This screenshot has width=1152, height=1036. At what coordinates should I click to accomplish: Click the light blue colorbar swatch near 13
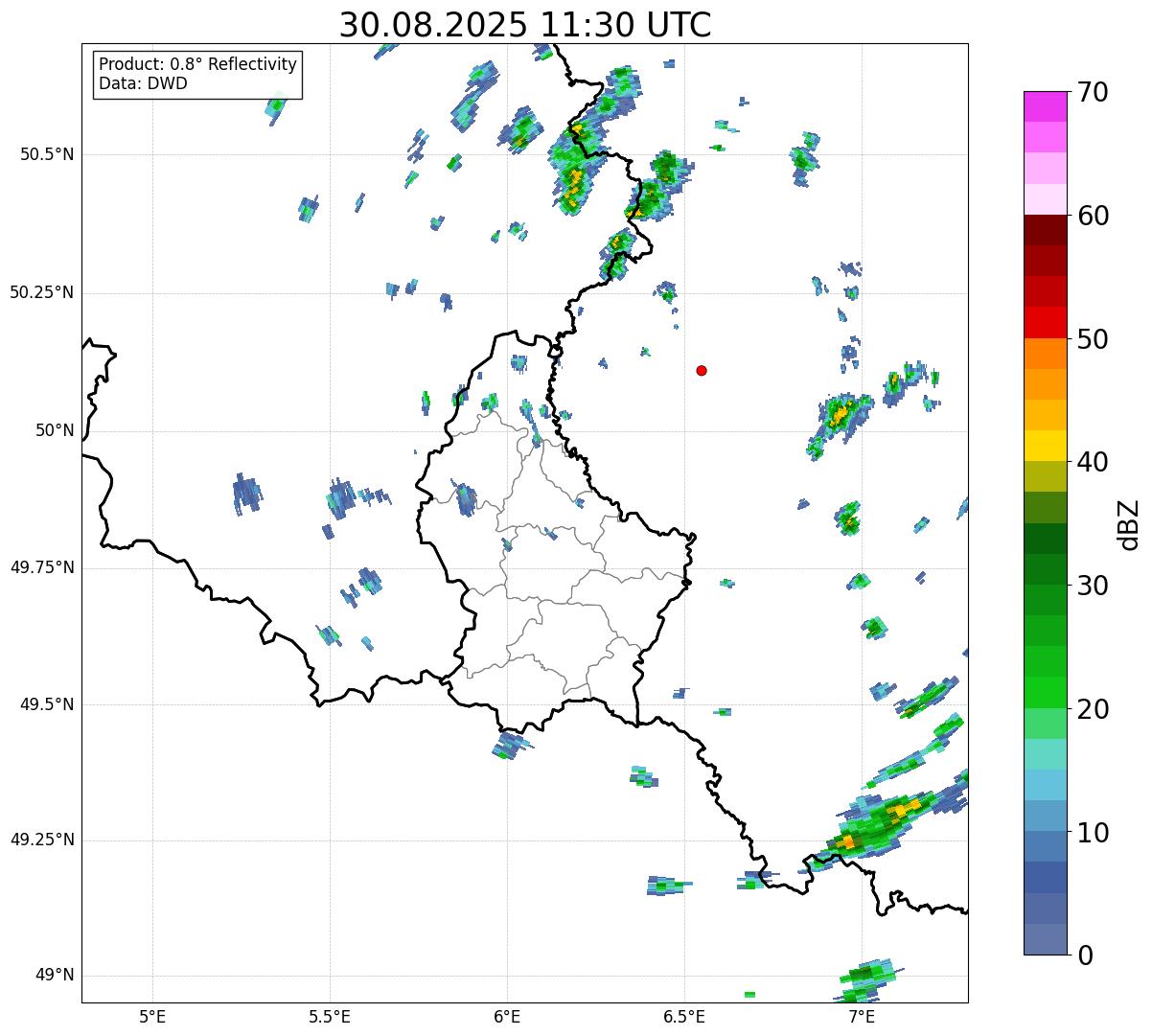coord(1045,785)
